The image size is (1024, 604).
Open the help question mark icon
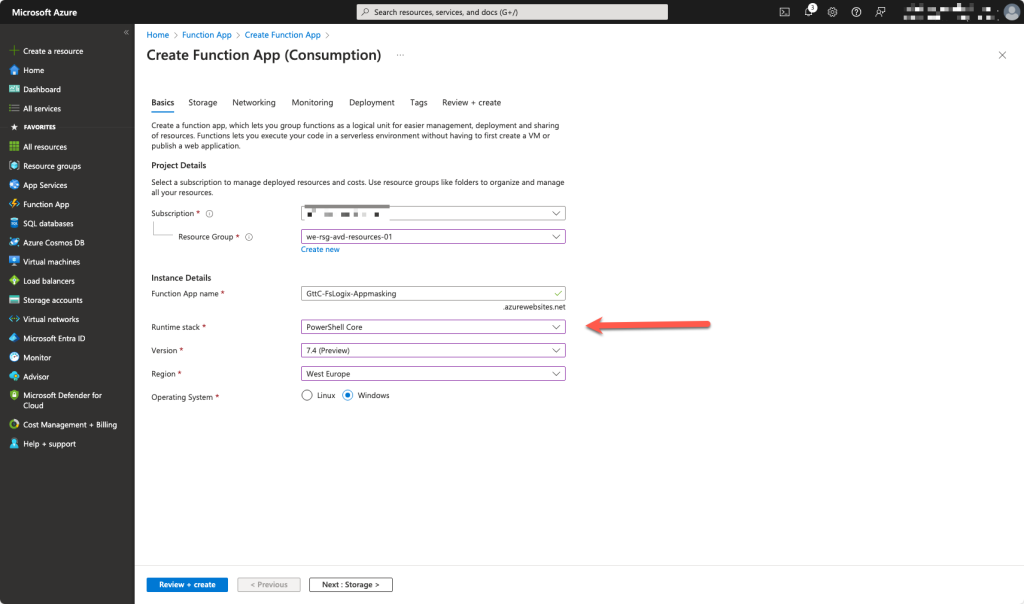tap(856, 12)
